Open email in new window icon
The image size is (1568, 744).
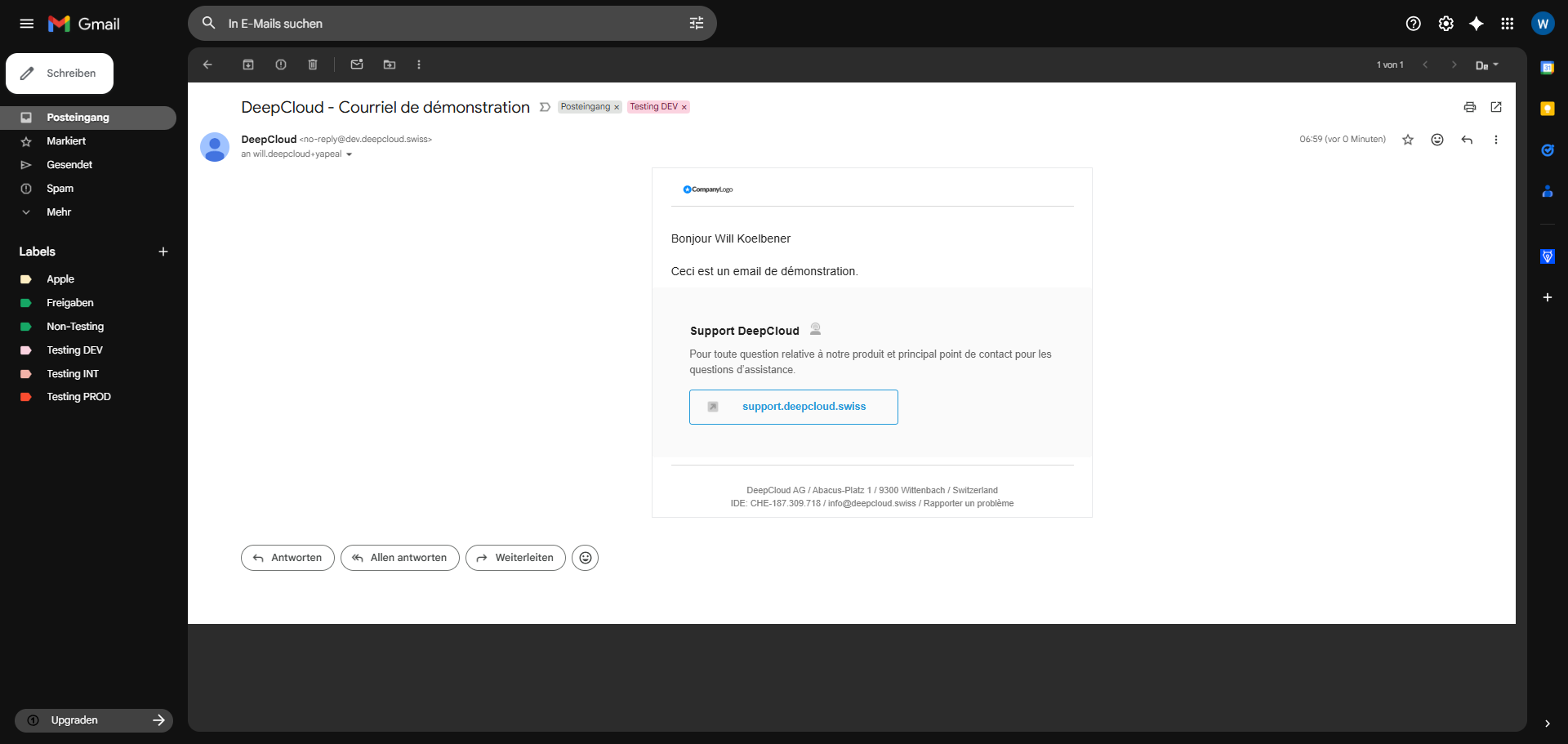point(1496,107)
